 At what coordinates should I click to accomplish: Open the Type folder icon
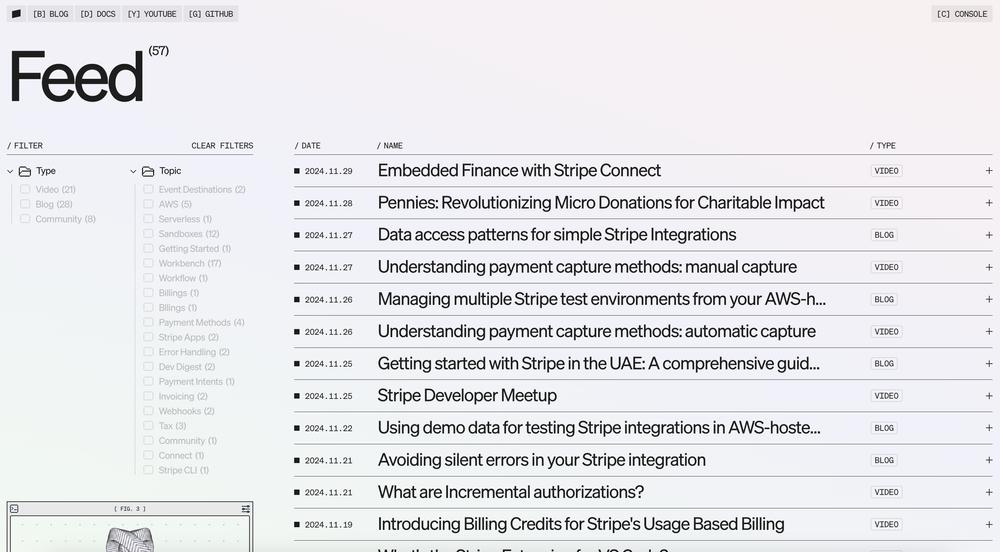click(x=25, y=171)
